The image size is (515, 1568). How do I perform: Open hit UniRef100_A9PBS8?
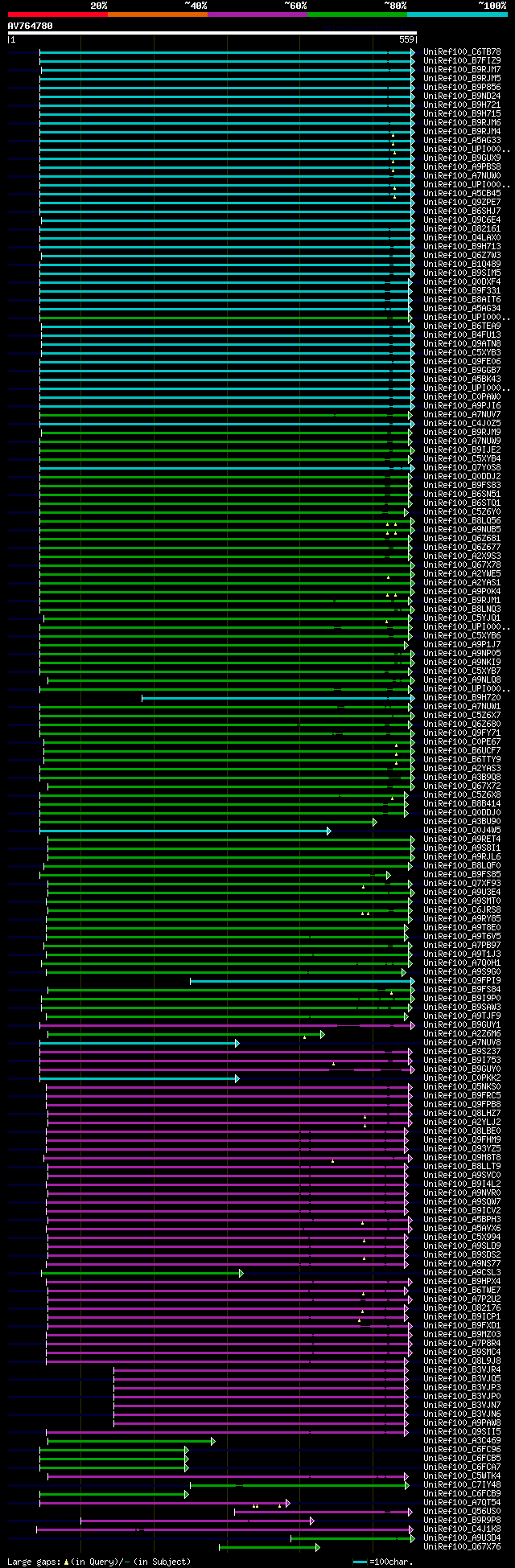coord(462,167)
